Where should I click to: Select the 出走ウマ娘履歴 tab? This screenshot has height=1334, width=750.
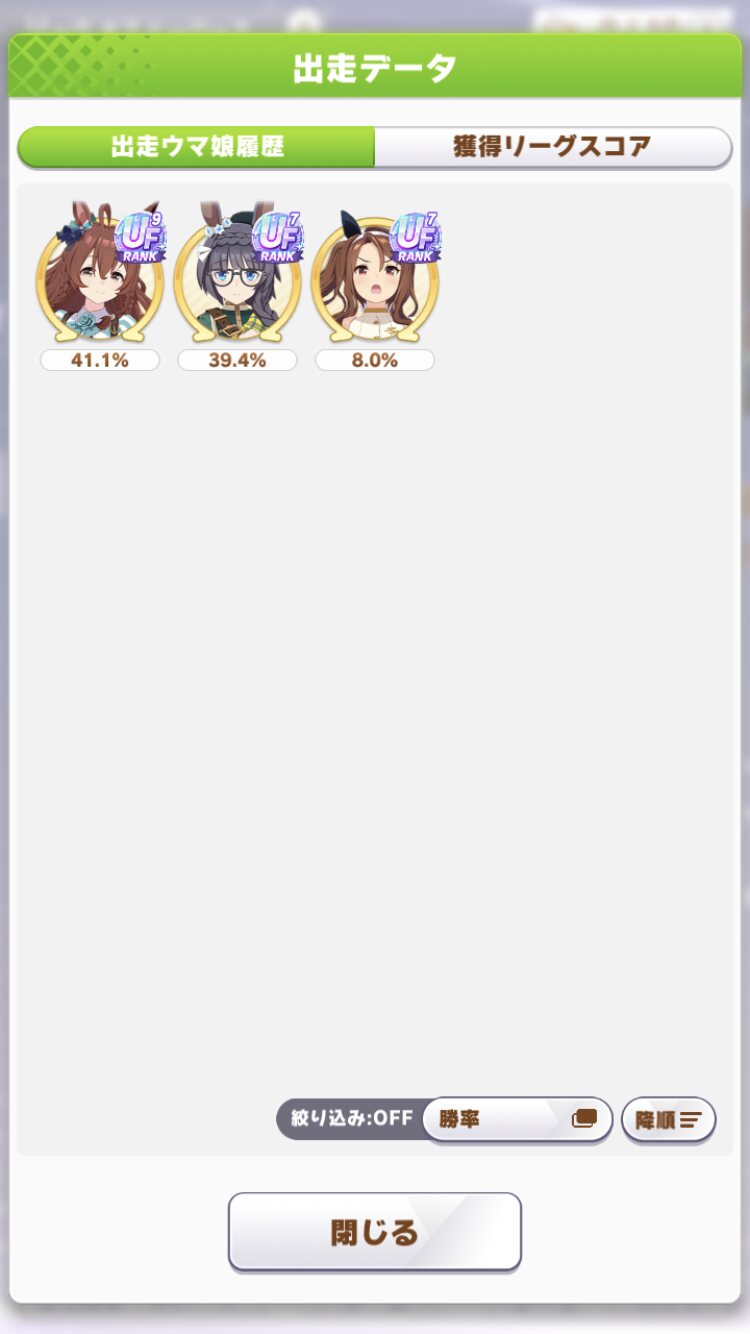tap(197, 147)
